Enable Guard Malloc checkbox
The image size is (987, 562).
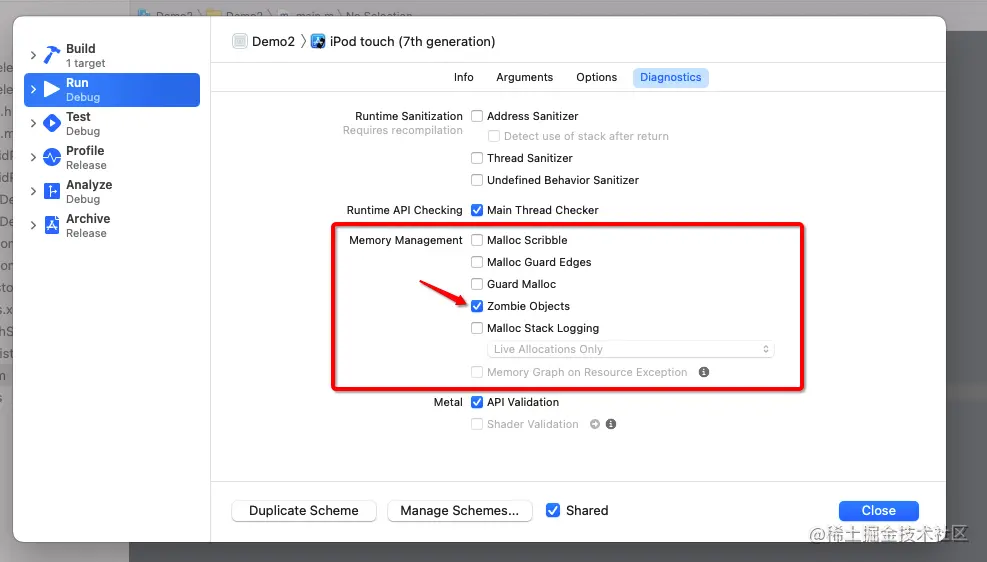477,284
